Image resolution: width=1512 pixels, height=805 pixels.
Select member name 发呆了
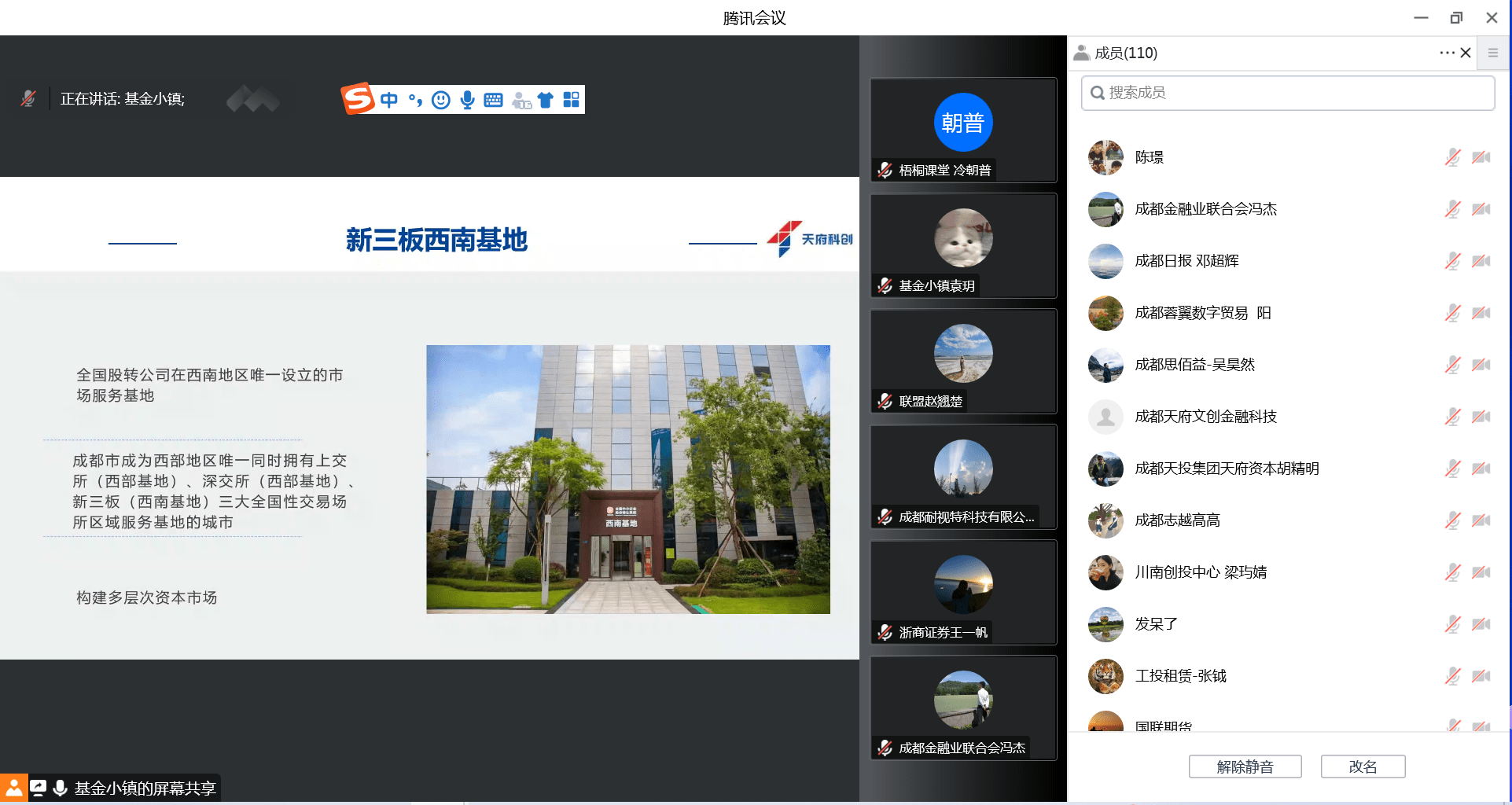pos(1156,624)
